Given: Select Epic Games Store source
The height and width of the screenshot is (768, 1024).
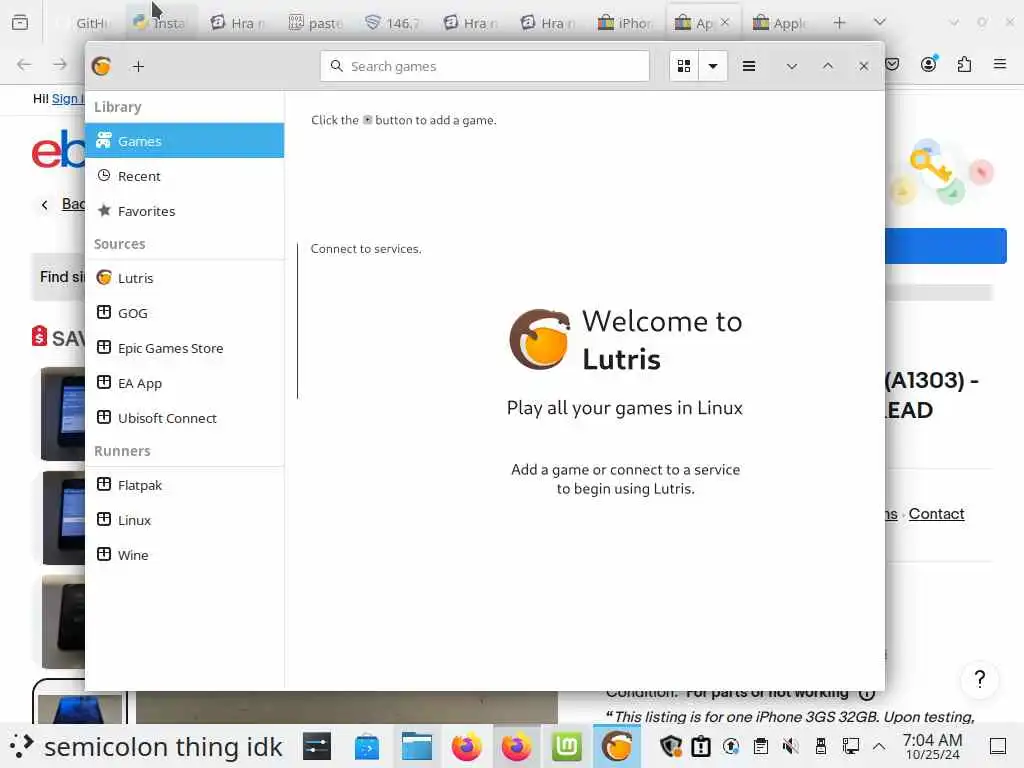Looking at the screenshot, I should (184, 347).
